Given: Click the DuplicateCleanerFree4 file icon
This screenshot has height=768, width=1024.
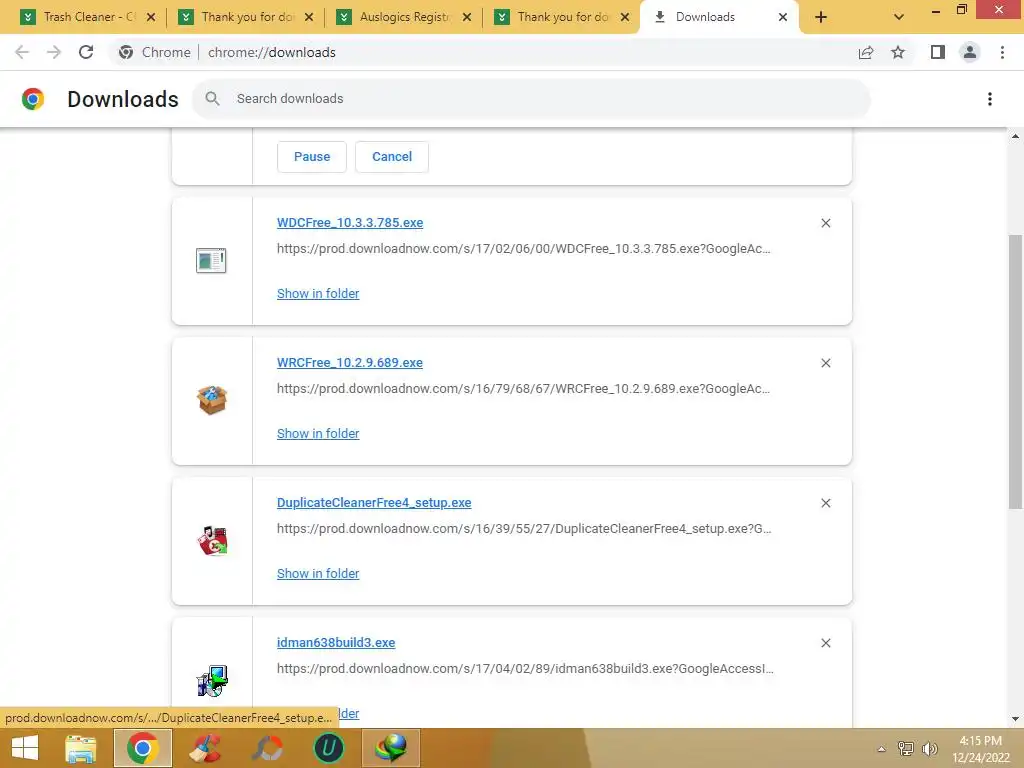Looking at the screenshot, I should [212, 541].
